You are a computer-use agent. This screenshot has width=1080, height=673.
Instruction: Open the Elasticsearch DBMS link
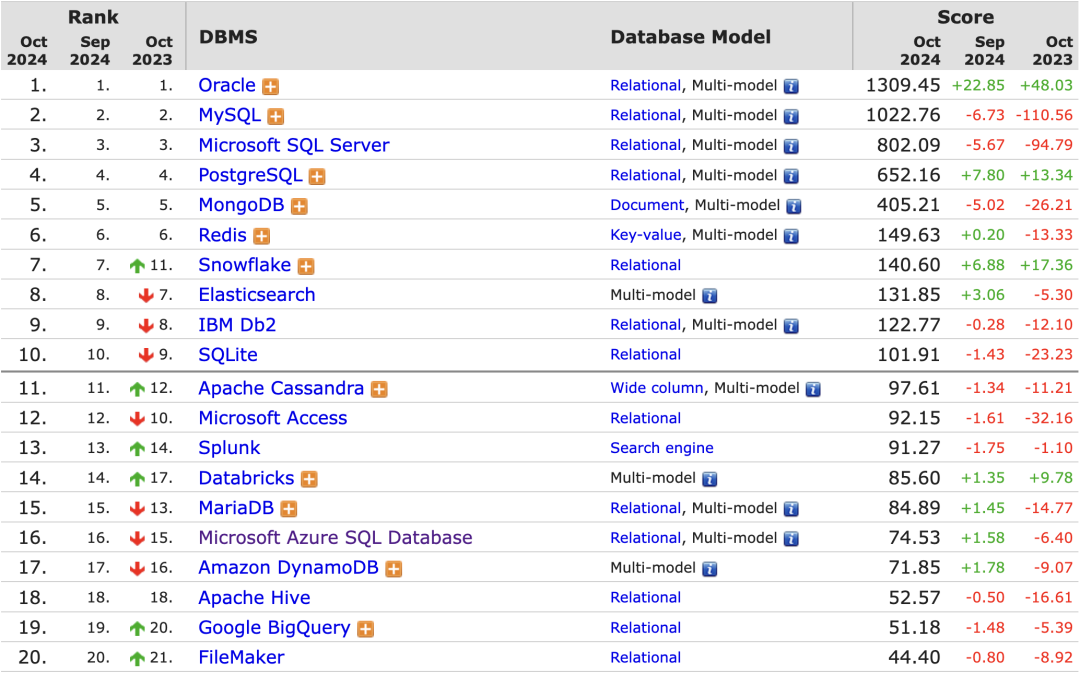pyautogui.click(x=257, y=295)
